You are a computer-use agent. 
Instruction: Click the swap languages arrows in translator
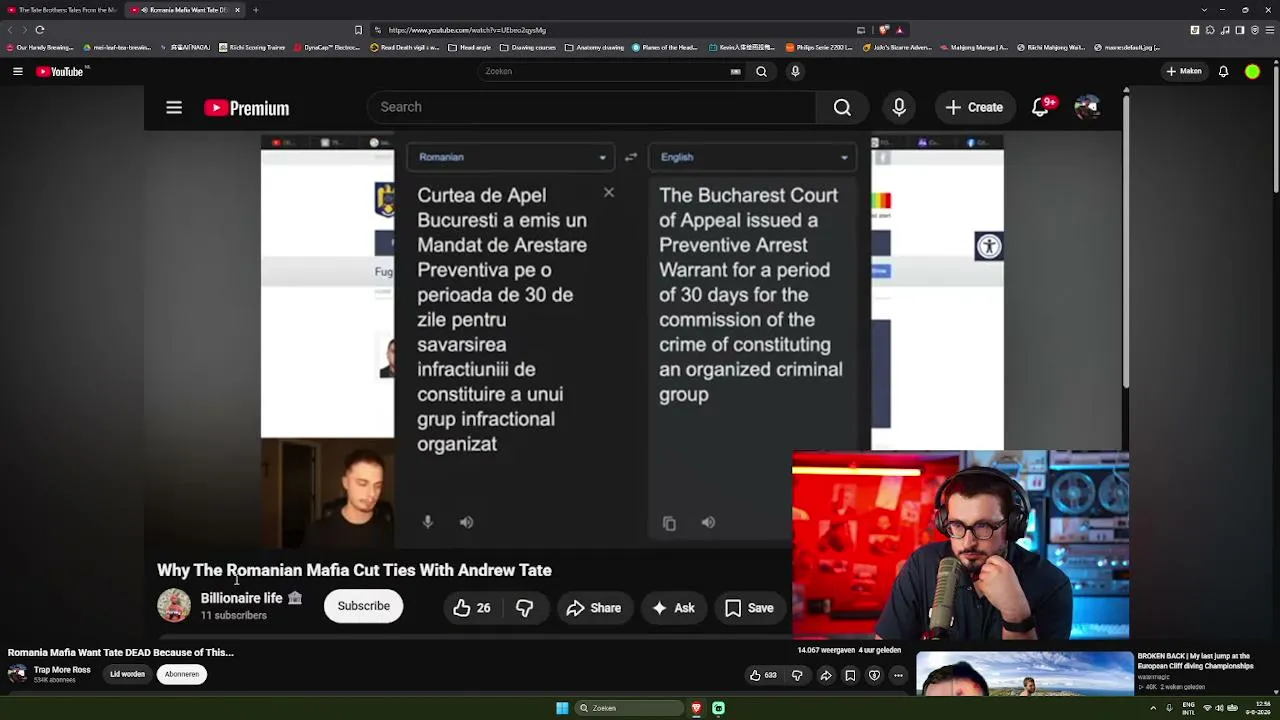(631, 157)
